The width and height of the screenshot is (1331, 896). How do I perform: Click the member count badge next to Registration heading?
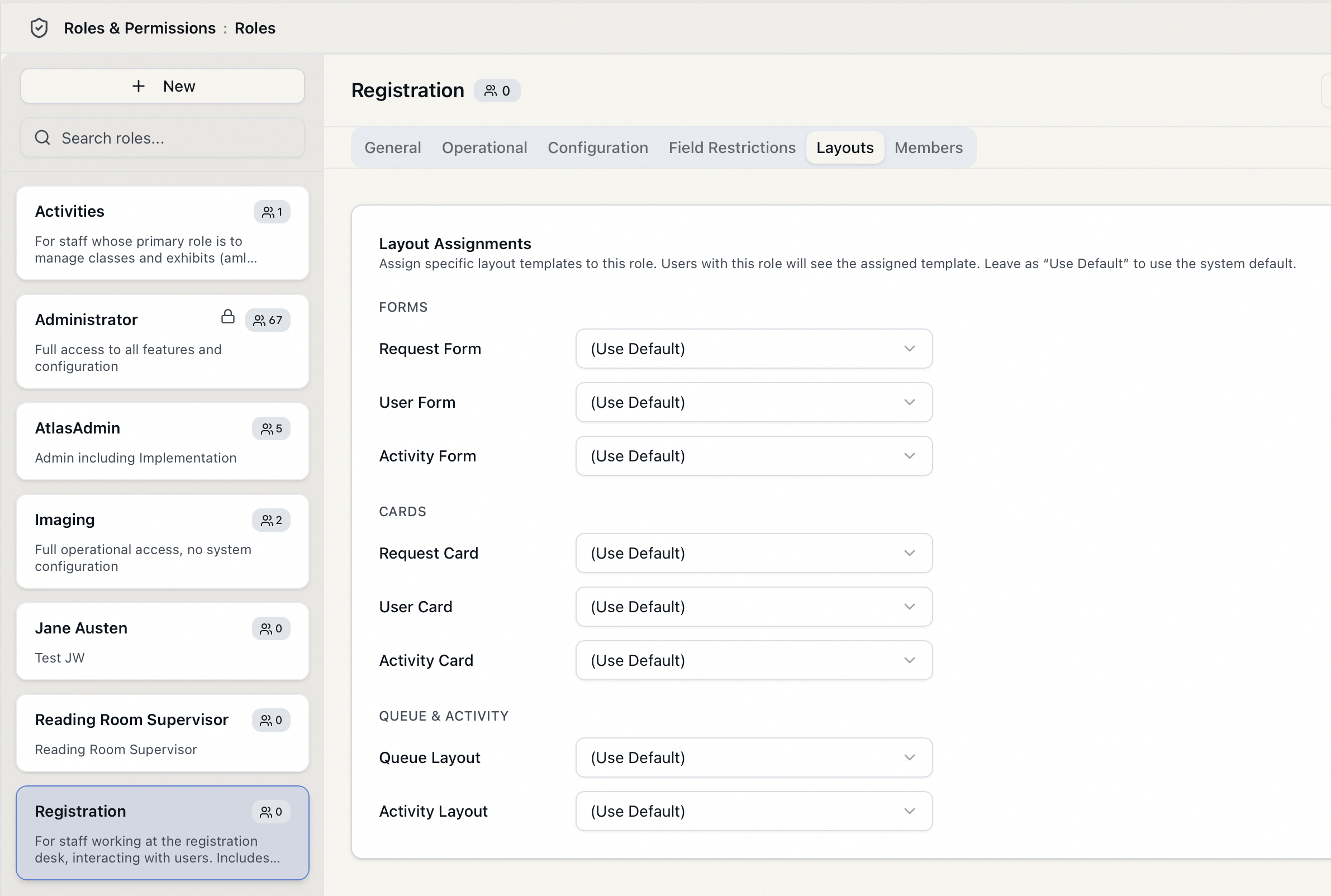pyautogui.click(x=497, y=91)
